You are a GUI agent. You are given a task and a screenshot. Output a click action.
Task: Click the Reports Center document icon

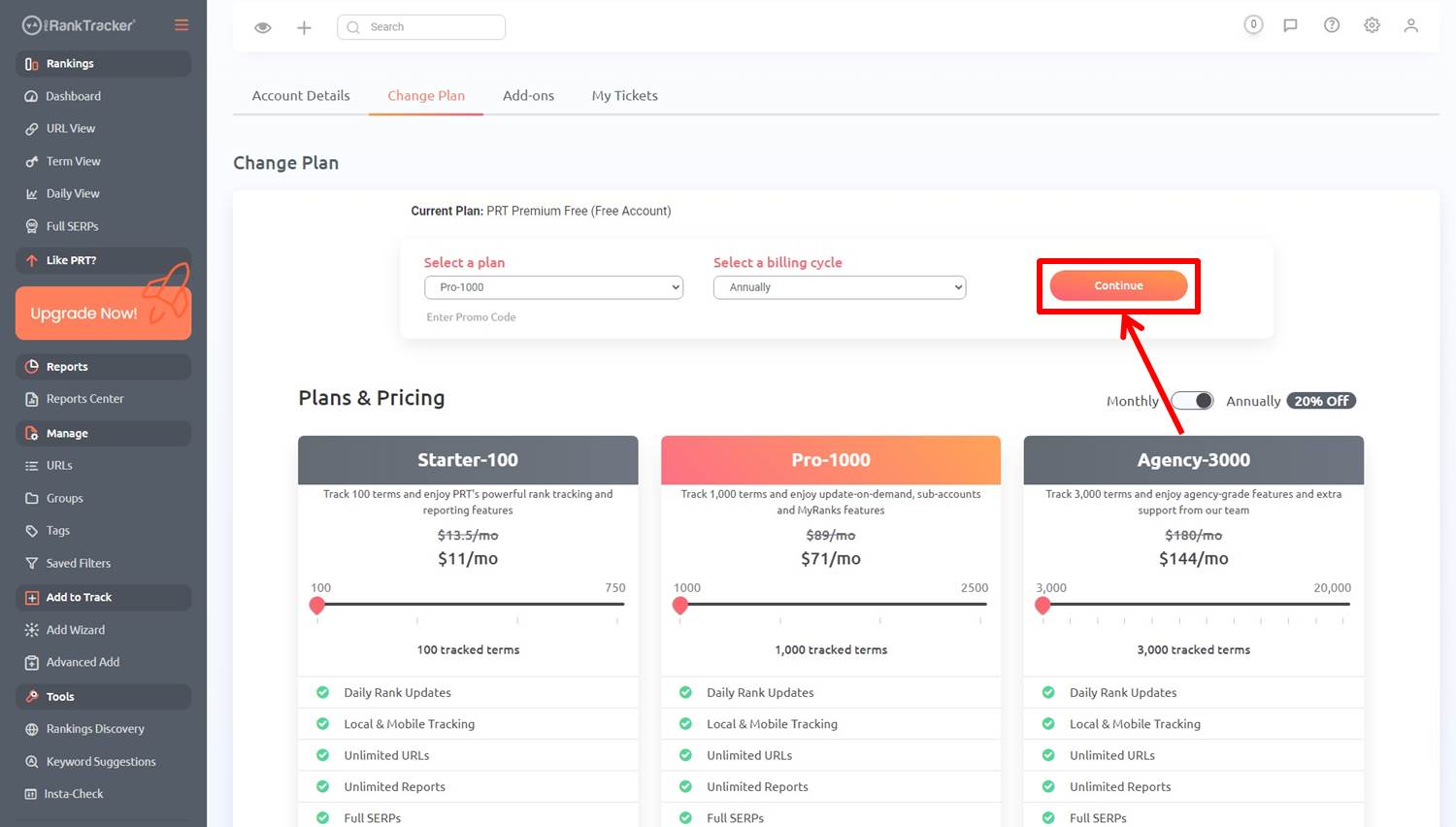pos(31,399)
